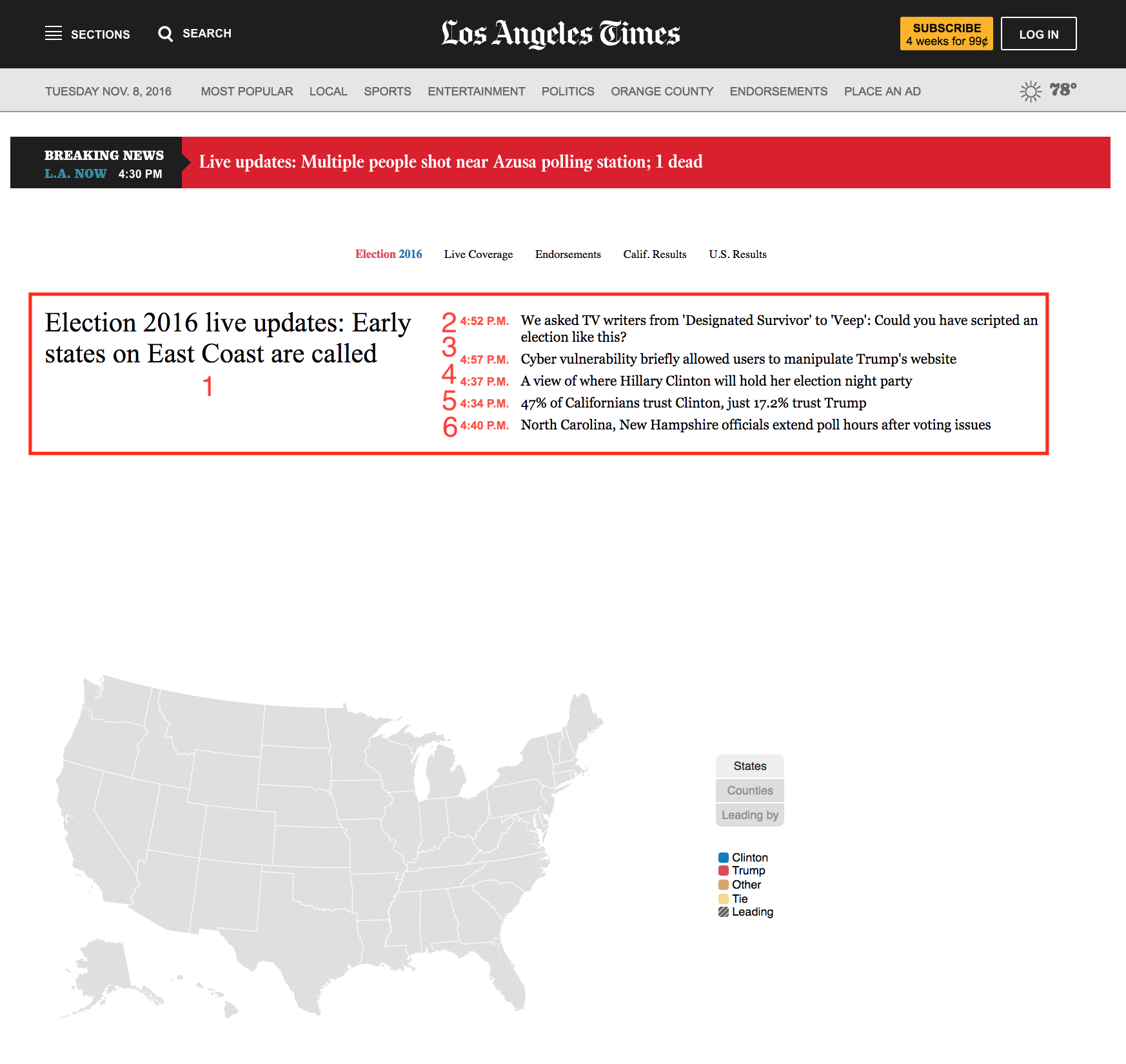Click the red Trump legend swatch

pos(724,871)
